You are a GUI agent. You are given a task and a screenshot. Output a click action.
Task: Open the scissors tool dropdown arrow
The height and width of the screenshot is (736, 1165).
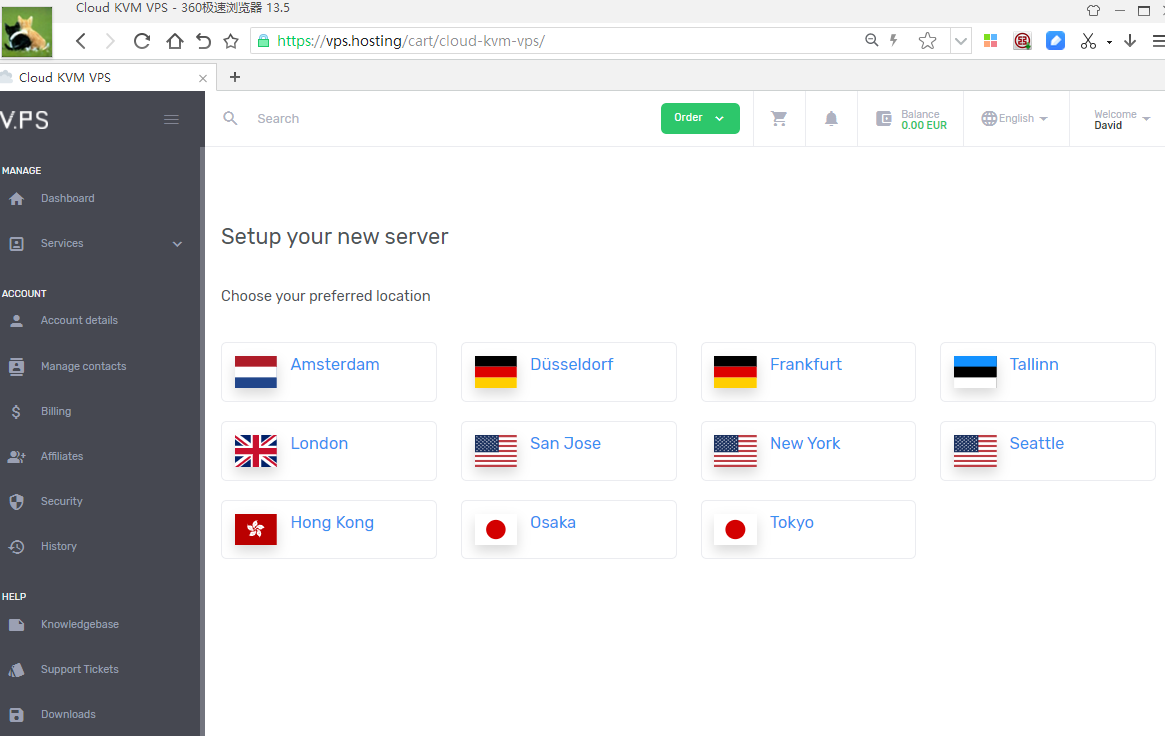[1109, 42]
